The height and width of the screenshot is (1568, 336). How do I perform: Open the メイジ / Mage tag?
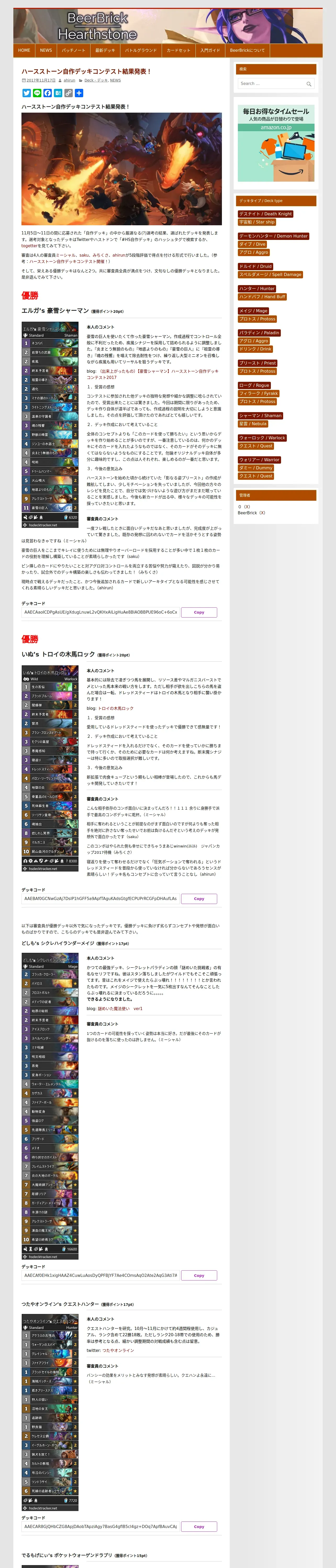[x=254, y=311]
